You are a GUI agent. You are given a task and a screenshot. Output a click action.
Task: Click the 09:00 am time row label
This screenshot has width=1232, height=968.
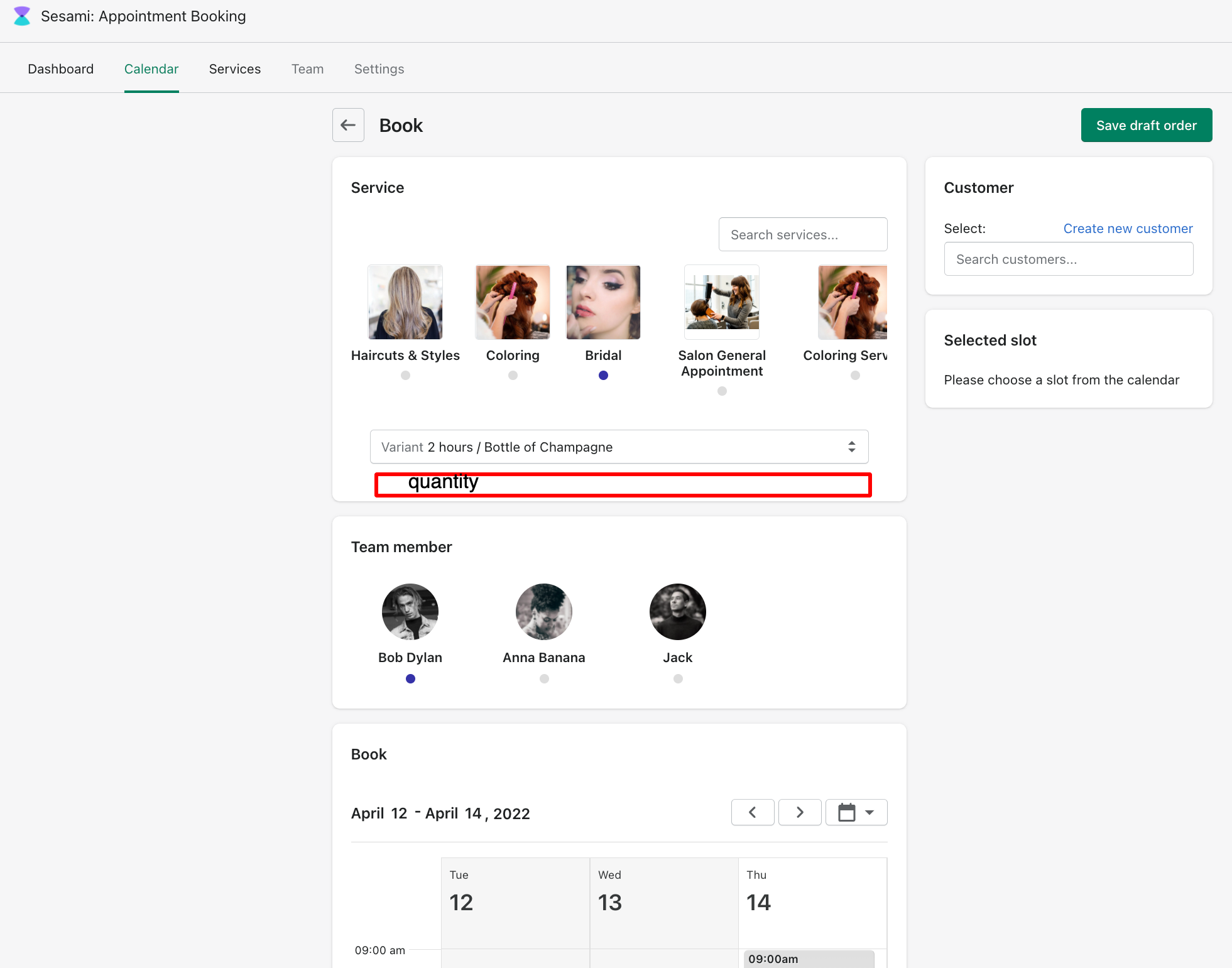click(380, 950)
